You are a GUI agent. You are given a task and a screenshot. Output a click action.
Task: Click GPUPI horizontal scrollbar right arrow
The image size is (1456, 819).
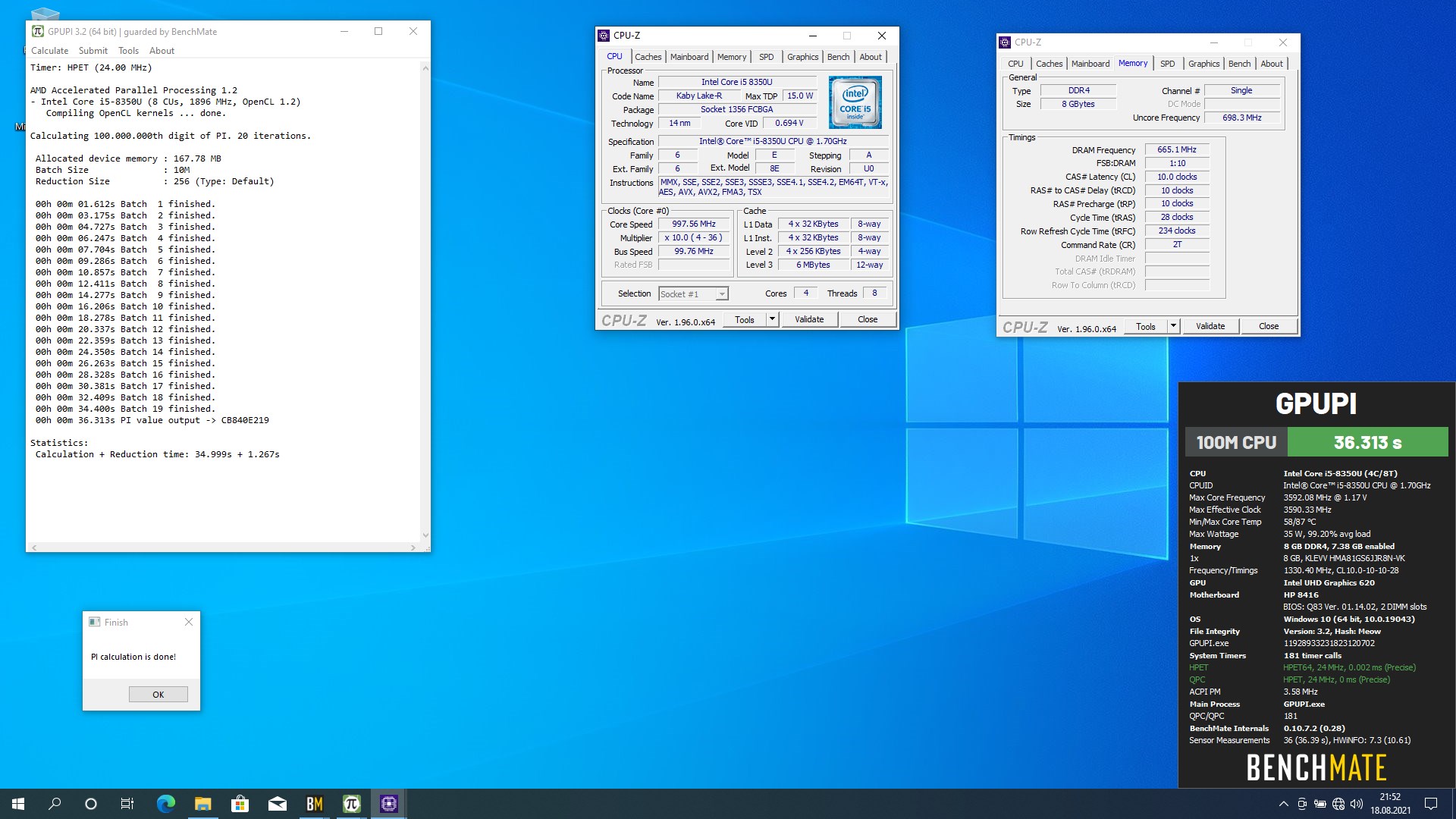(x=413, y=547)
